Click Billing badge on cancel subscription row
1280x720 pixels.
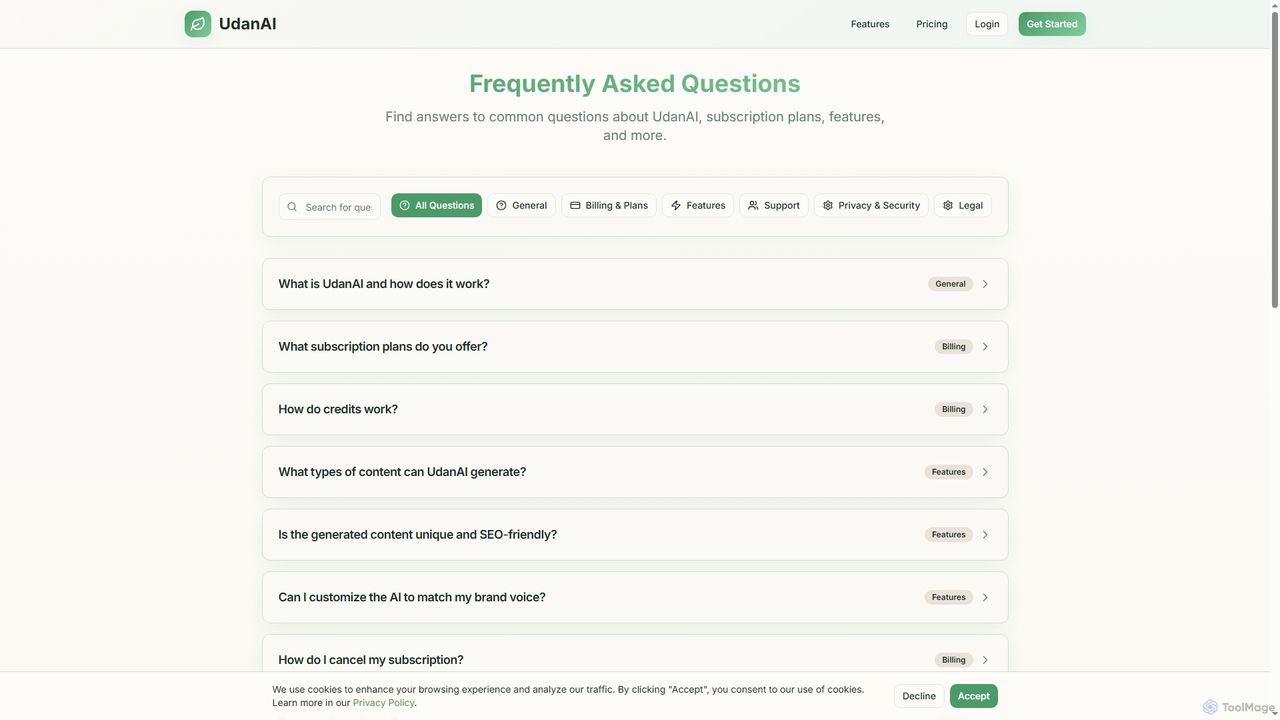coord(954,660)
